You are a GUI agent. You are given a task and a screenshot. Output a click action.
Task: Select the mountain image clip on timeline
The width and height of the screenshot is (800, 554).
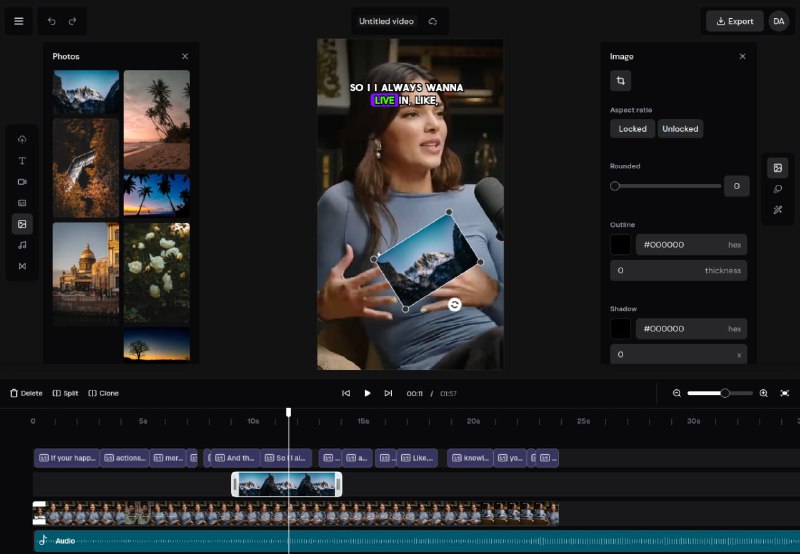[287, 484]
